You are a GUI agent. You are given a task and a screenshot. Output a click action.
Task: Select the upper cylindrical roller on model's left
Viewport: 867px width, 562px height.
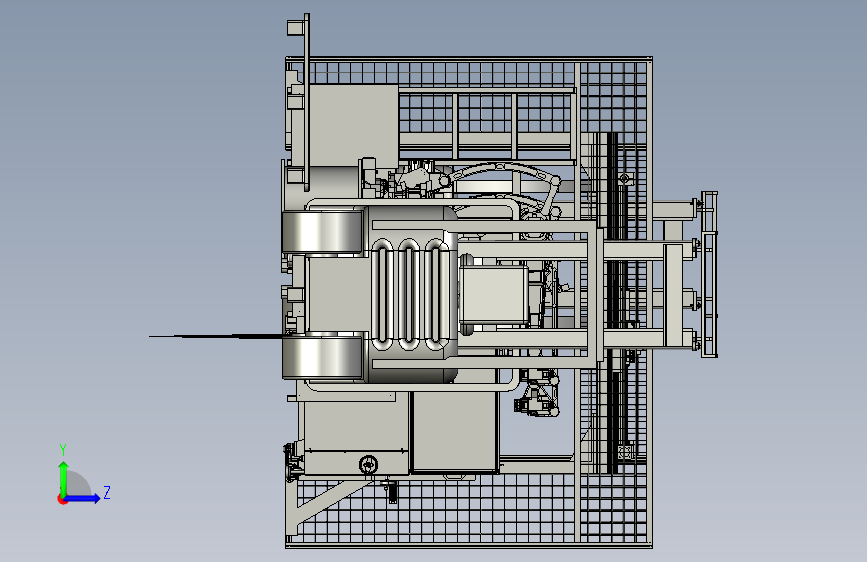pyautogui.click(x=323, y=232)
